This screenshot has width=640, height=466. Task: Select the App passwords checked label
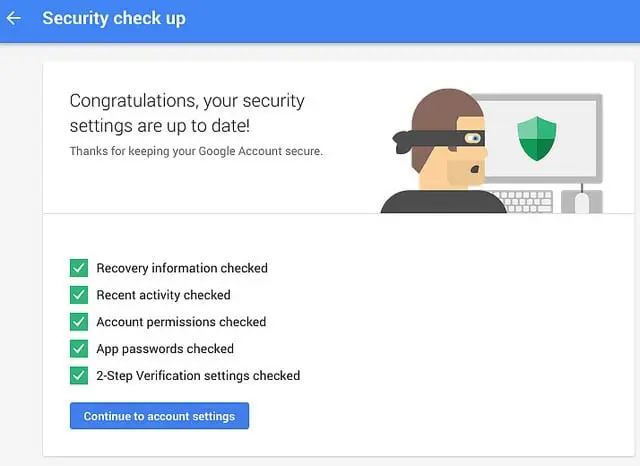tap(165, 349)
